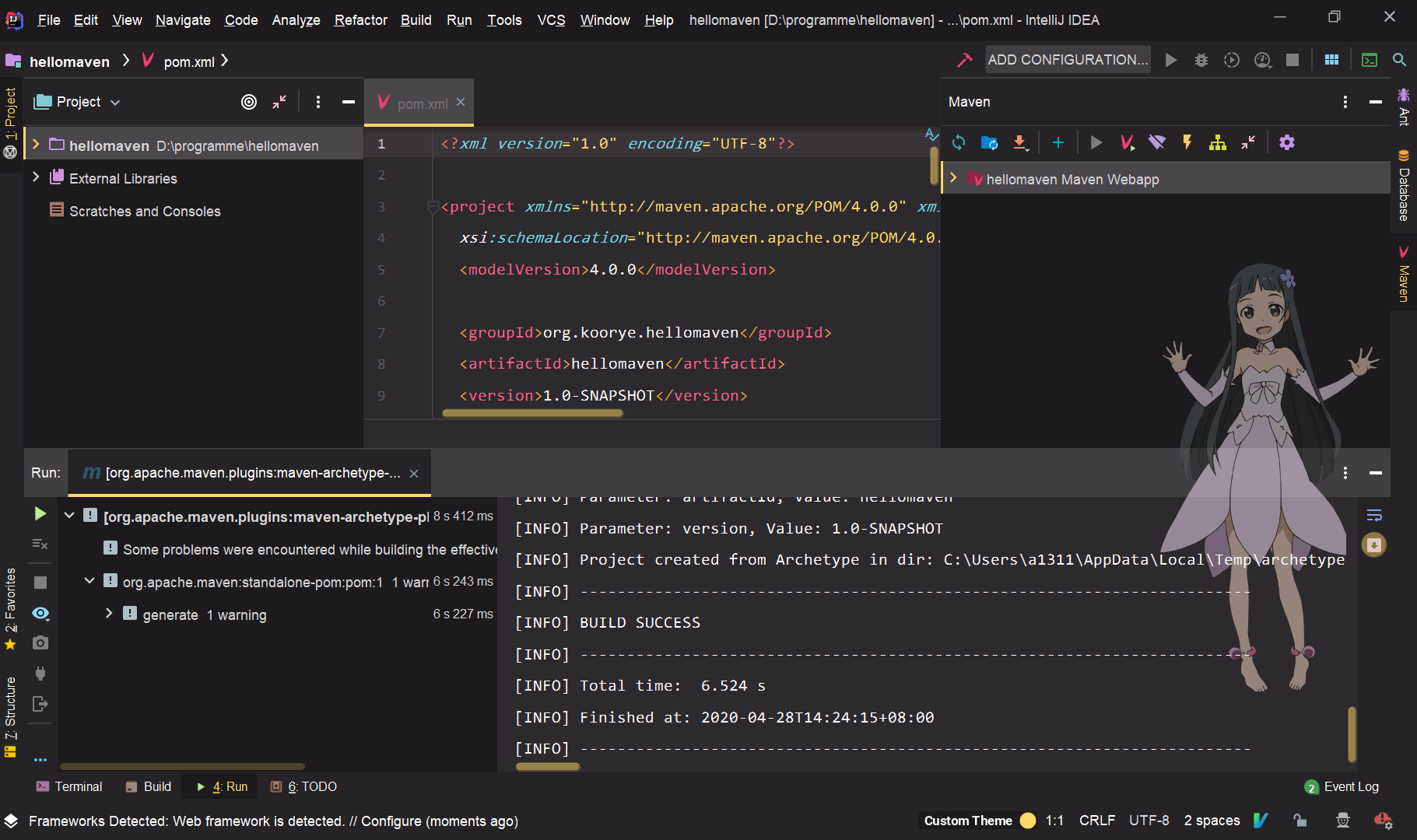Expand External Libraries node
This screenshot has height=840, width=1417.
[36, 177]
